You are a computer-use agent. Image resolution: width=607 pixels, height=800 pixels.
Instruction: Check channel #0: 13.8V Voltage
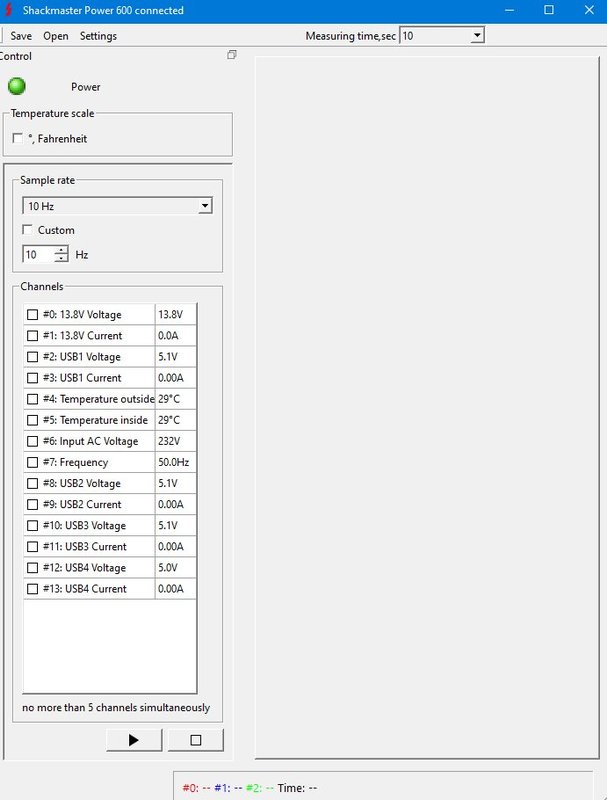coord(32,314)
